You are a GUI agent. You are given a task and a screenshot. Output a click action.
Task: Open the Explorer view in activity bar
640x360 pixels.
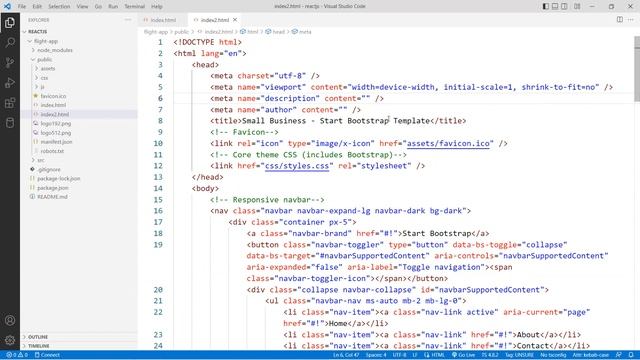coord(10,22)
